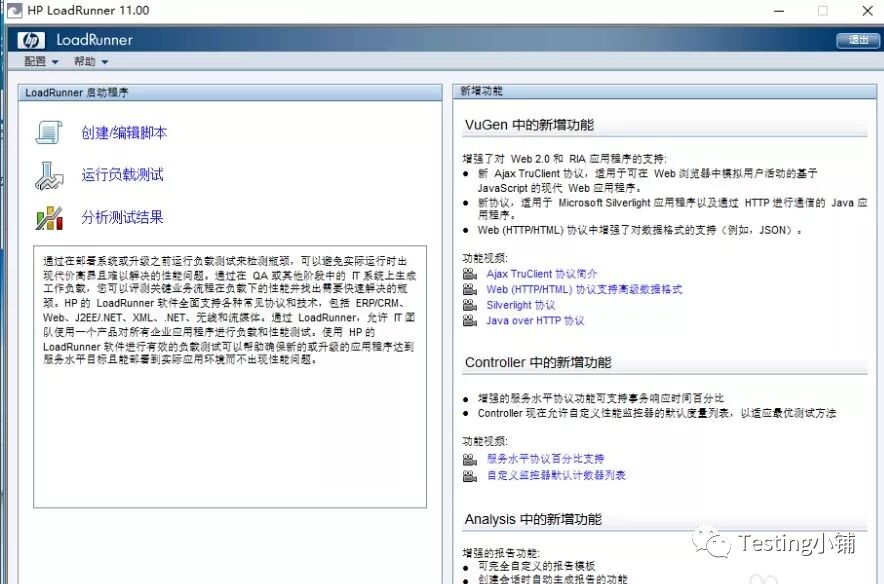Screen dimensions: 884x584
Task: Minimize the HP LoadRunner window
Action: 779,11
